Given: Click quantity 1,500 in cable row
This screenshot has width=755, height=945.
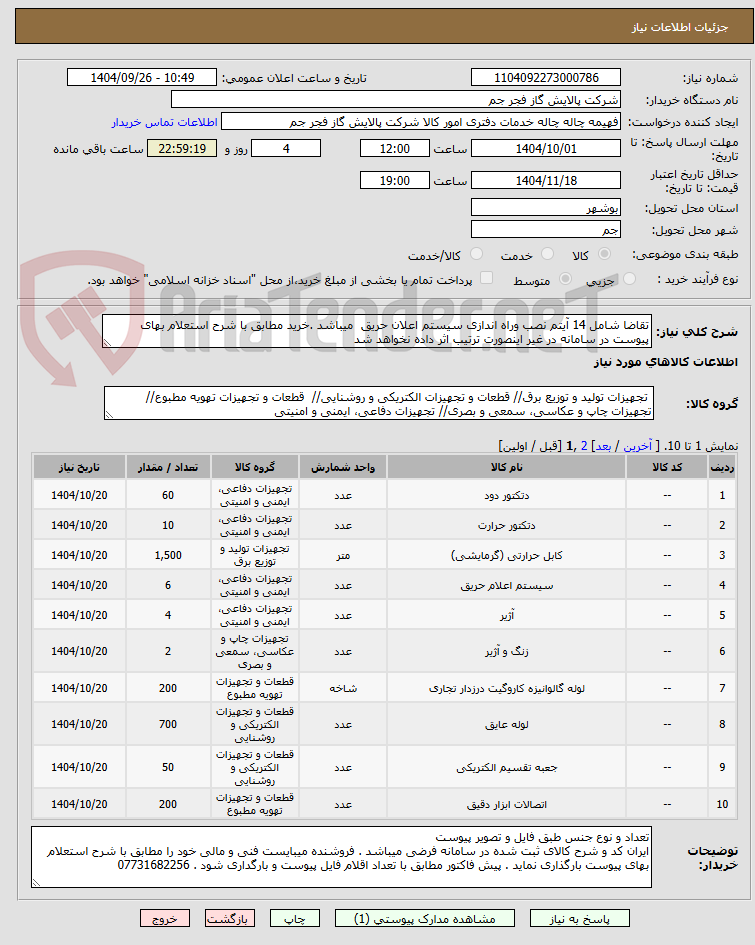Looking at the screenshot, I should pyautogui.click(x=168, y=556).
